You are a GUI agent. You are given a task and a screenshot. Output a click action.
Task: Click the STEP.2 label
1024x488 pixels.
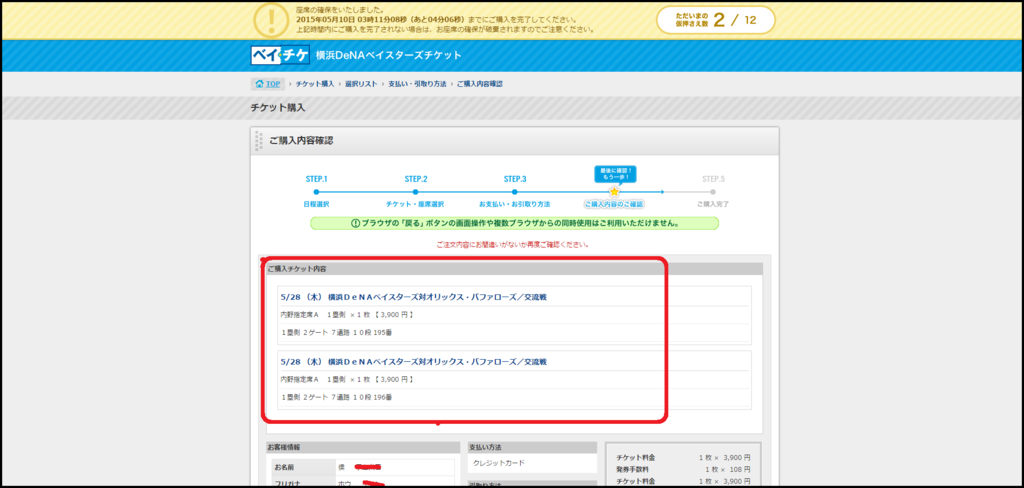415,179
